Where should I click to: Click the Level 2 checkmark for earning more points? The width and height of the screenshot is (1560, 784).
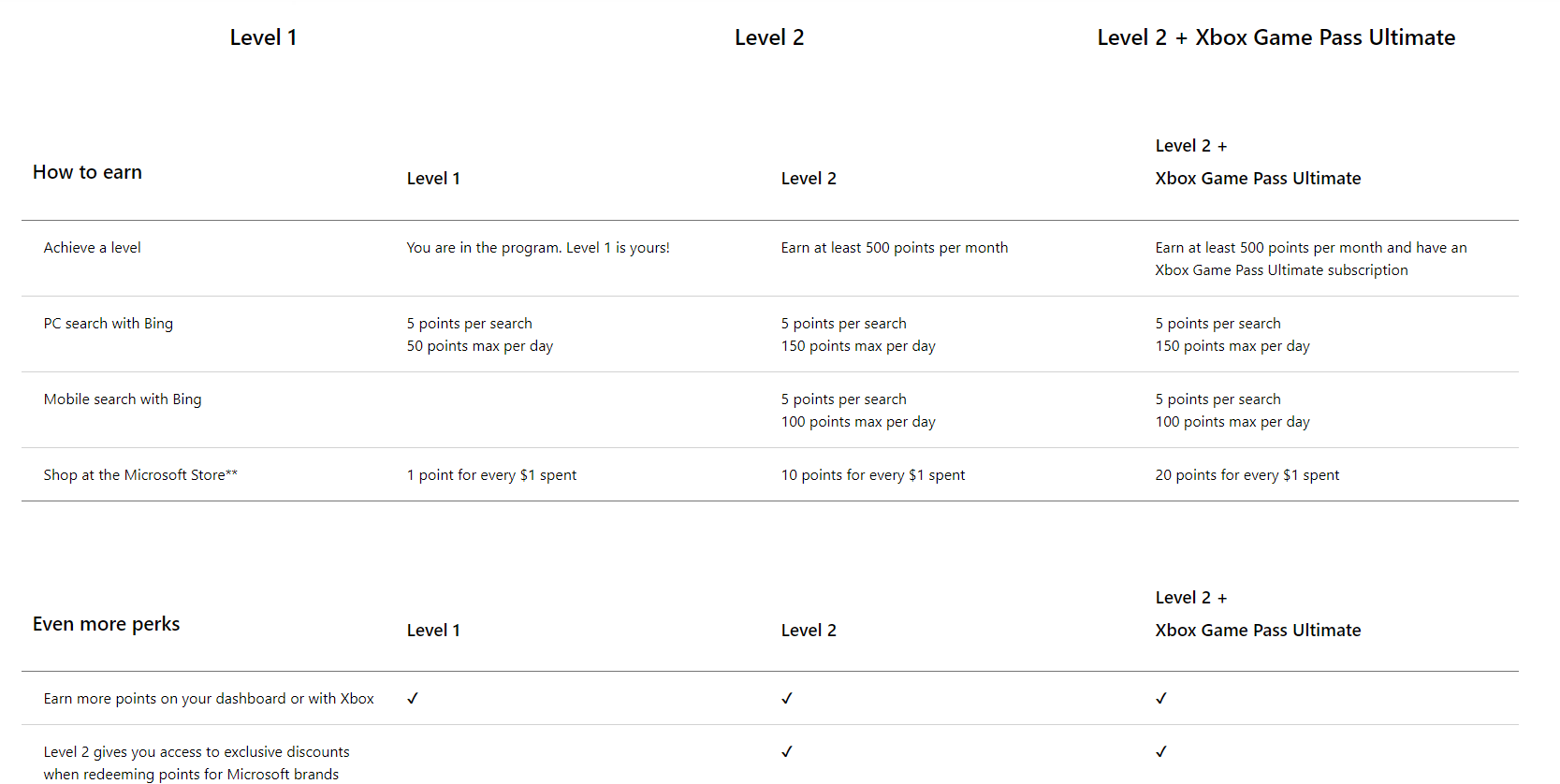pyautogui.click(x=787, y=698)
